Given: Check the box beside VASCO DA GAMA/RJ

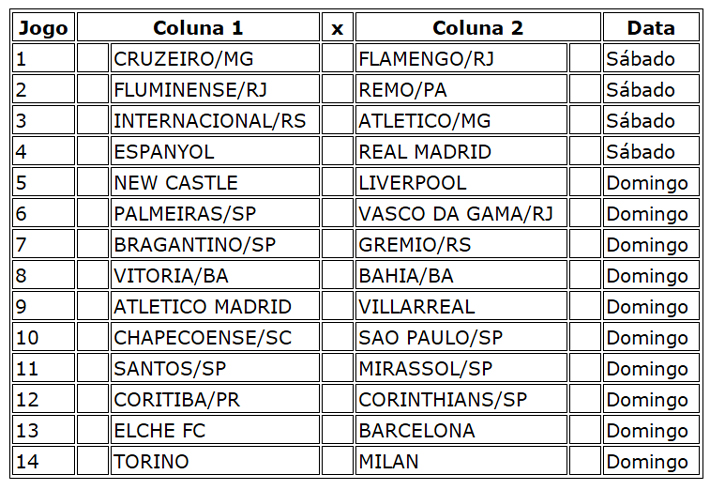Looking at the screenshot, I should point(585,212).
